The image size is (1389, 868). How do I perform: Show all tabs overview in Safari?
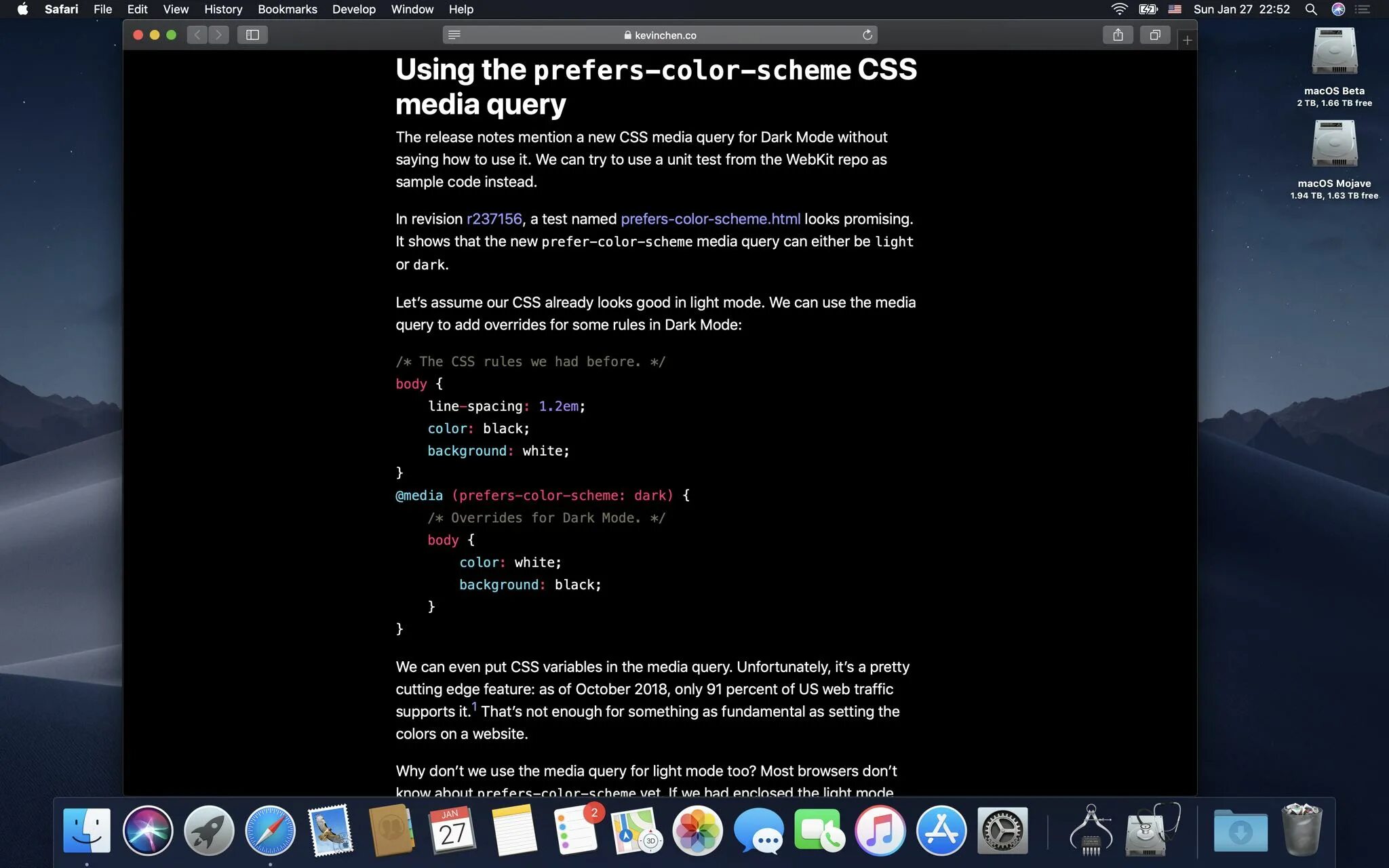(1155, 35)
